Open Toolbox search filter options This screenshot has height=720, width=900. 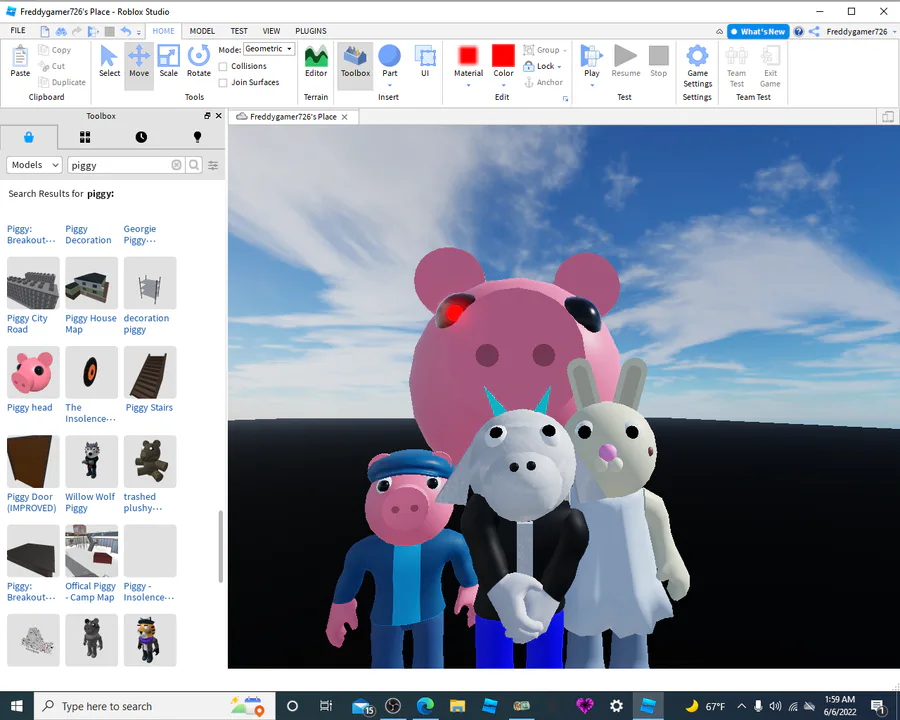pos(213,165)
